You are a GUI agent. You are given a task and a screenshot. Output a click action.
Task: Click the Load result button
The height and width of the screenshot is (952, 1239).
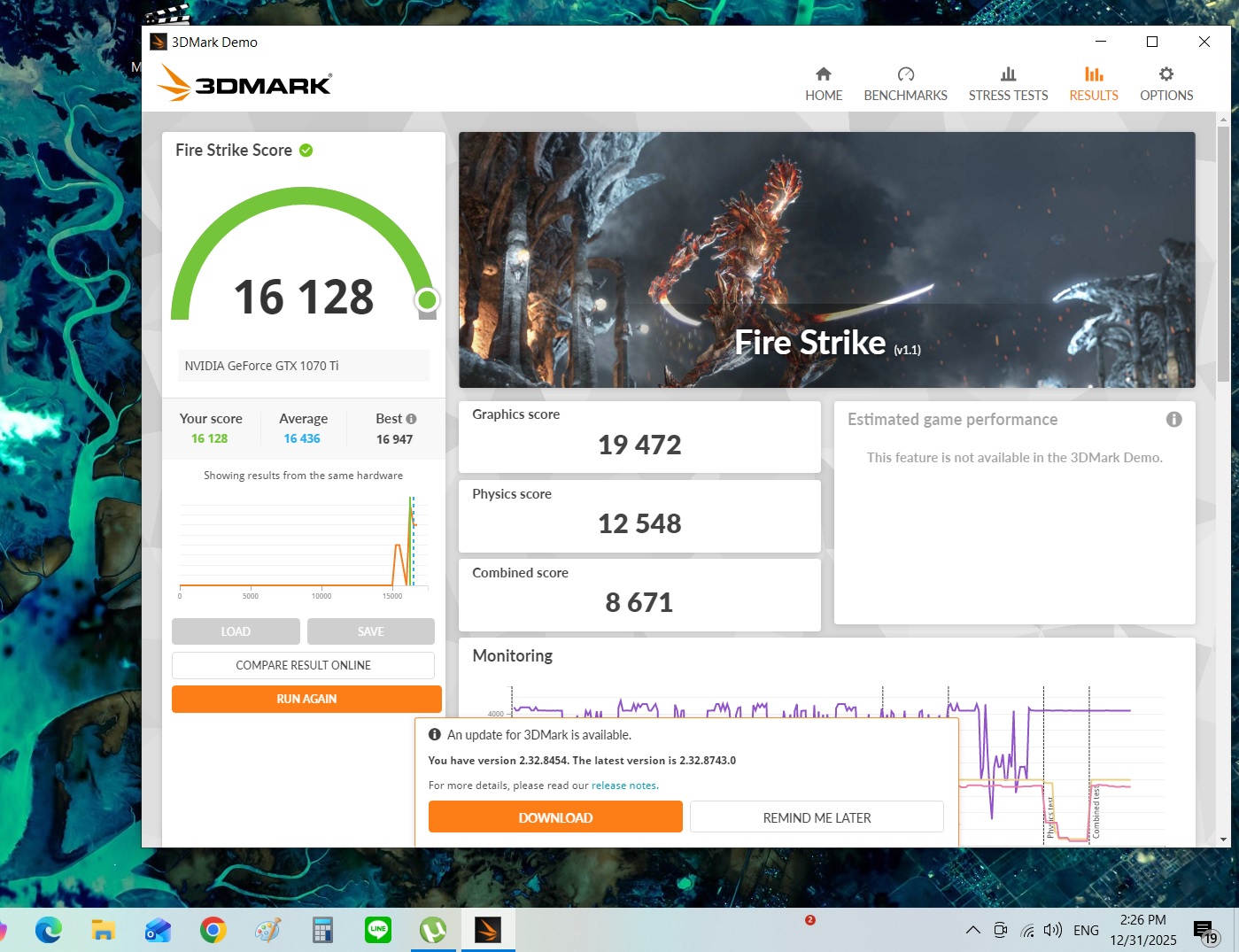(x=236, y=631)
